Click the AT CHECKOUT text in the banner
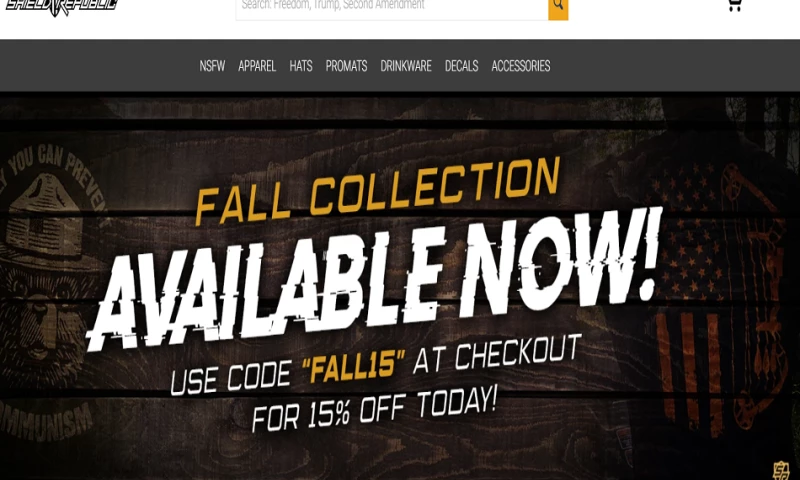Image resolution: width=800 pixels, height=480 pixels. (x=497, y=353)
